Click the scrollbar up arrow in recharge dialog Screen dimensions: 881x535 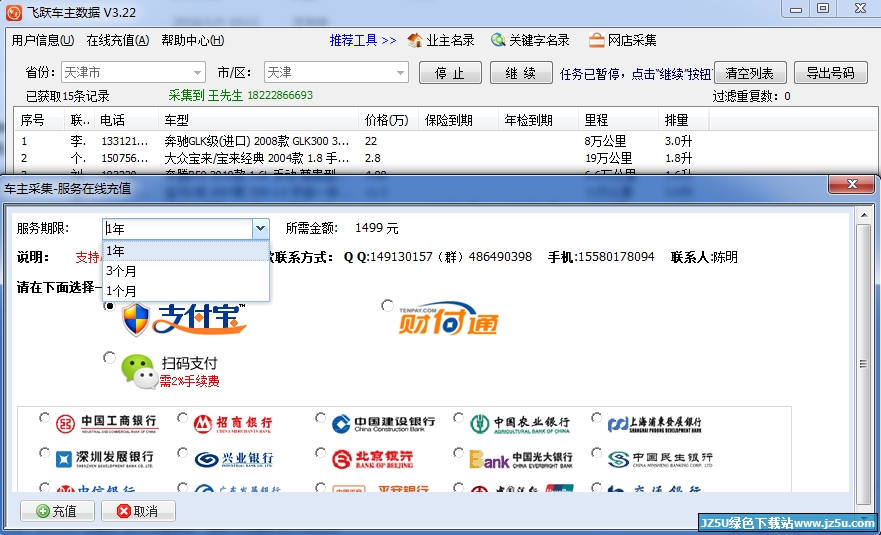coord(863,215)
